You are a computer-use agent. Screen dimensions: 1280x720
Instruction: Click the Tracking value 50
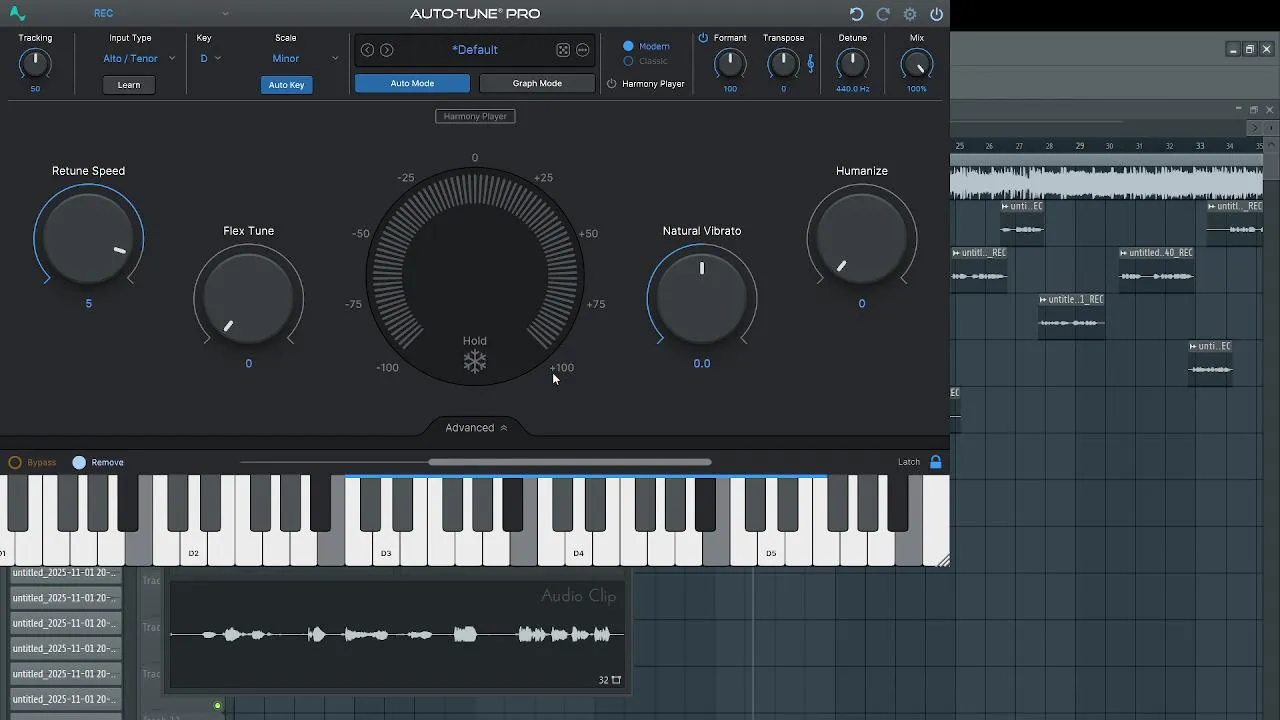click(x=35, y=89)
